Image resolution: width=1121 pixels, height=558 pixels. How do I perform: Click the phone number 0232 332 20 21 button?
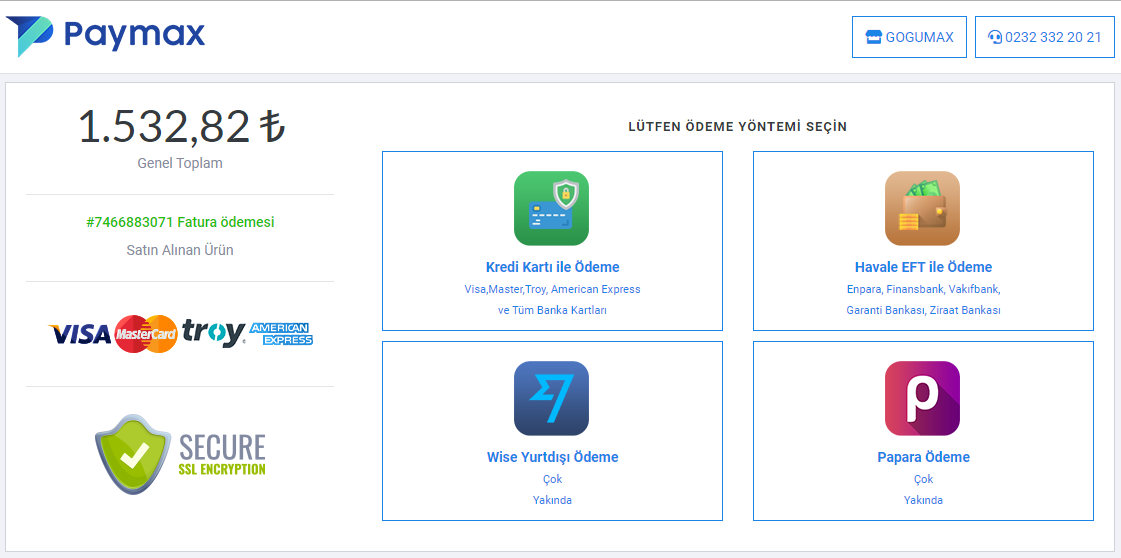coord(1045,37)
